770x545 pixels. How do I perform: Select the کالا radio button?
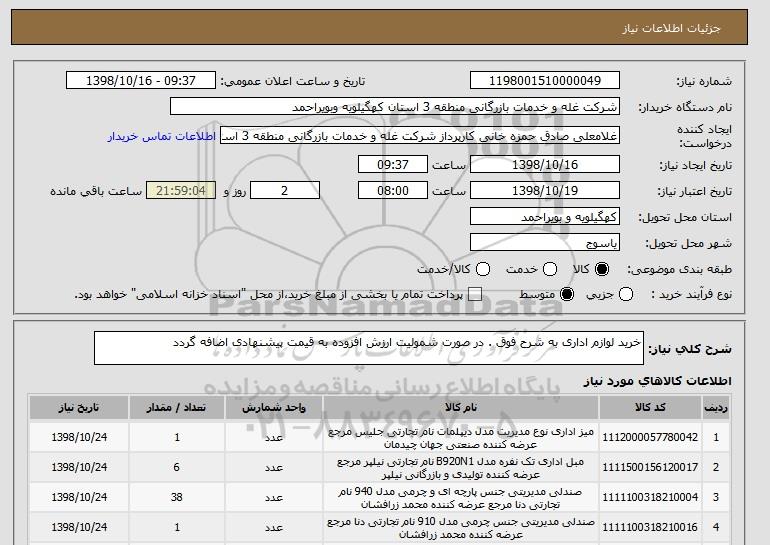coord(602,269)
